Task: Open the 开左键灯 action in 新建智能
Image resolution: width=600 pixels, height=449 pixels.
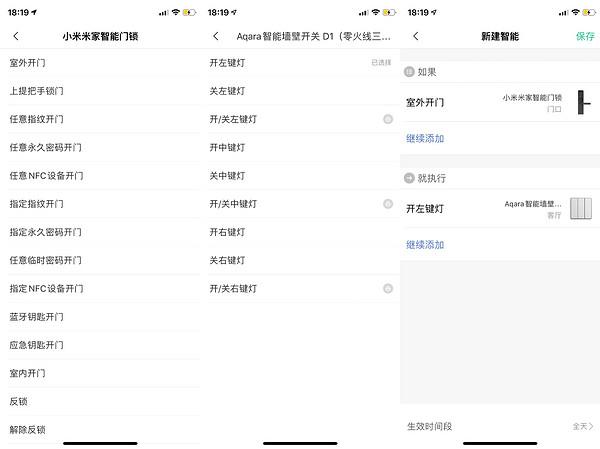Action: pos(500,209)
